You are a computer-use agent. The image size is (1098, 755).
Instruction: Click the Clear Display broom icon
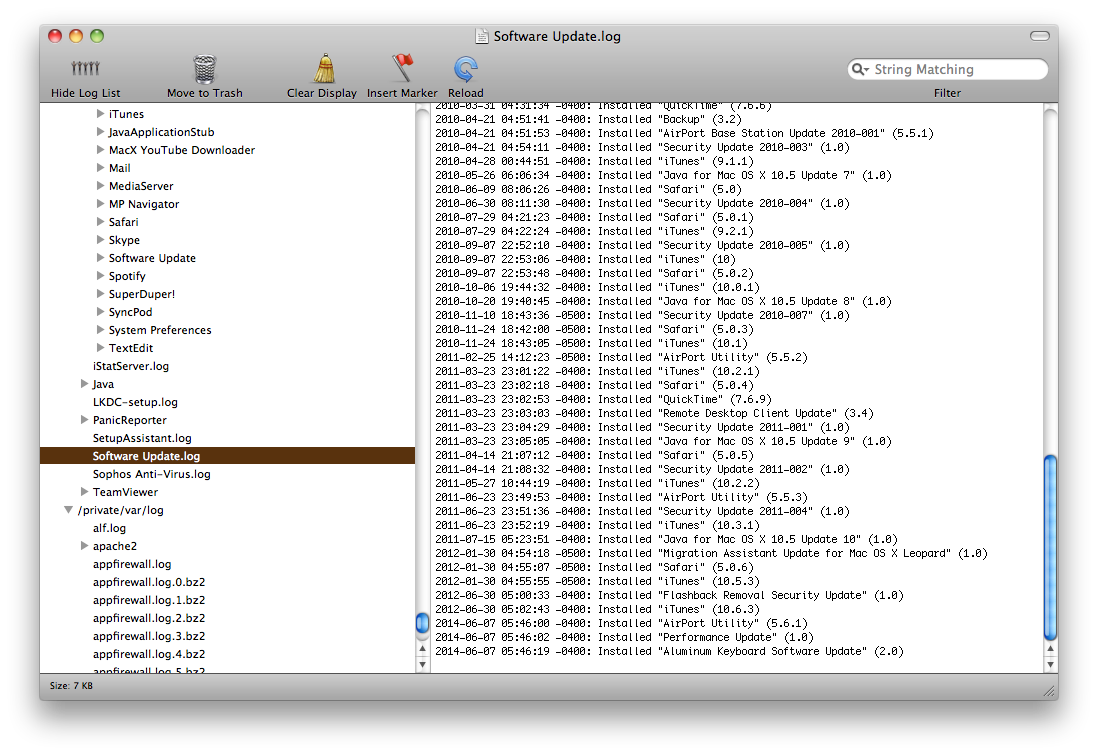[x=324, y=69]
